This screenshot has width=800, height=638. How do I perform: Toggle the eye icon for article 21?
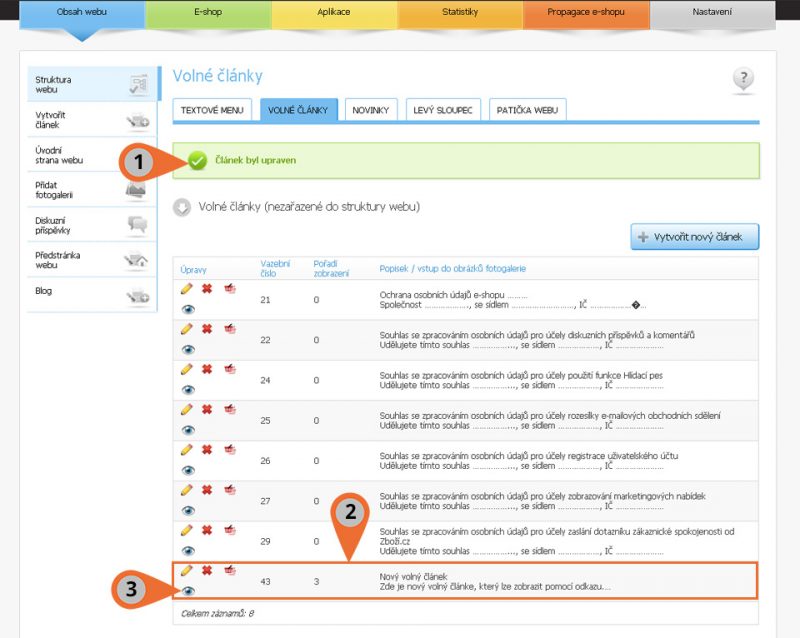pos(188,309)
